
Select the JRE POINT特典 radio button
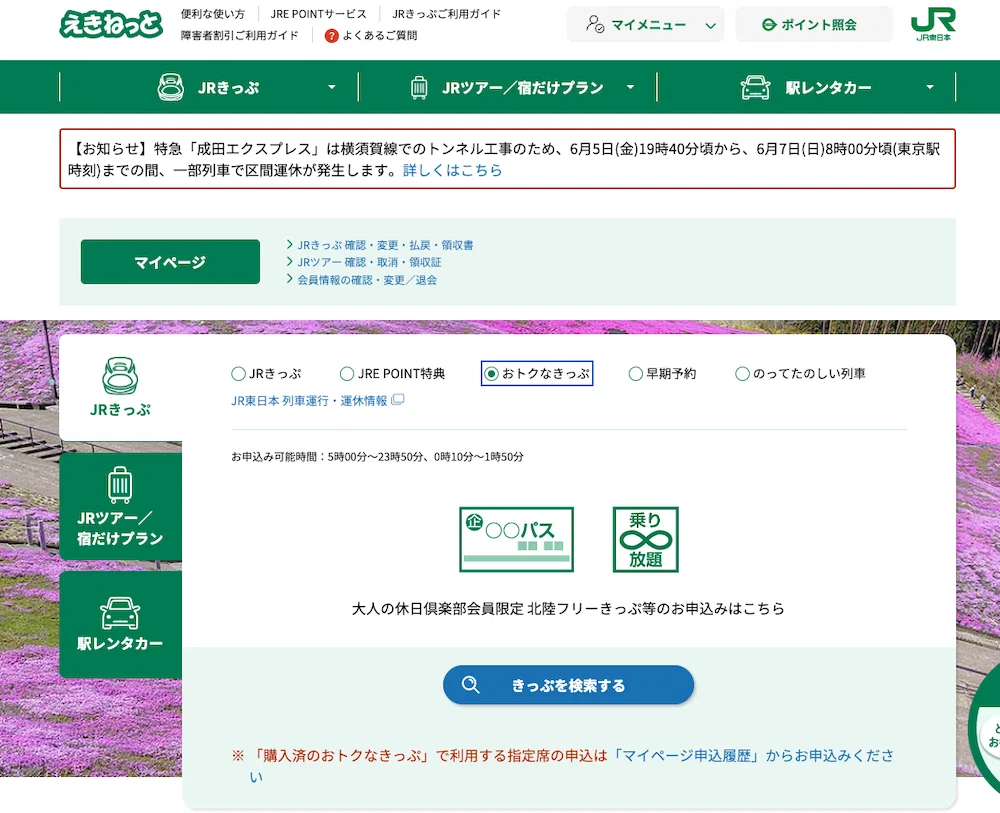[347, 374]
